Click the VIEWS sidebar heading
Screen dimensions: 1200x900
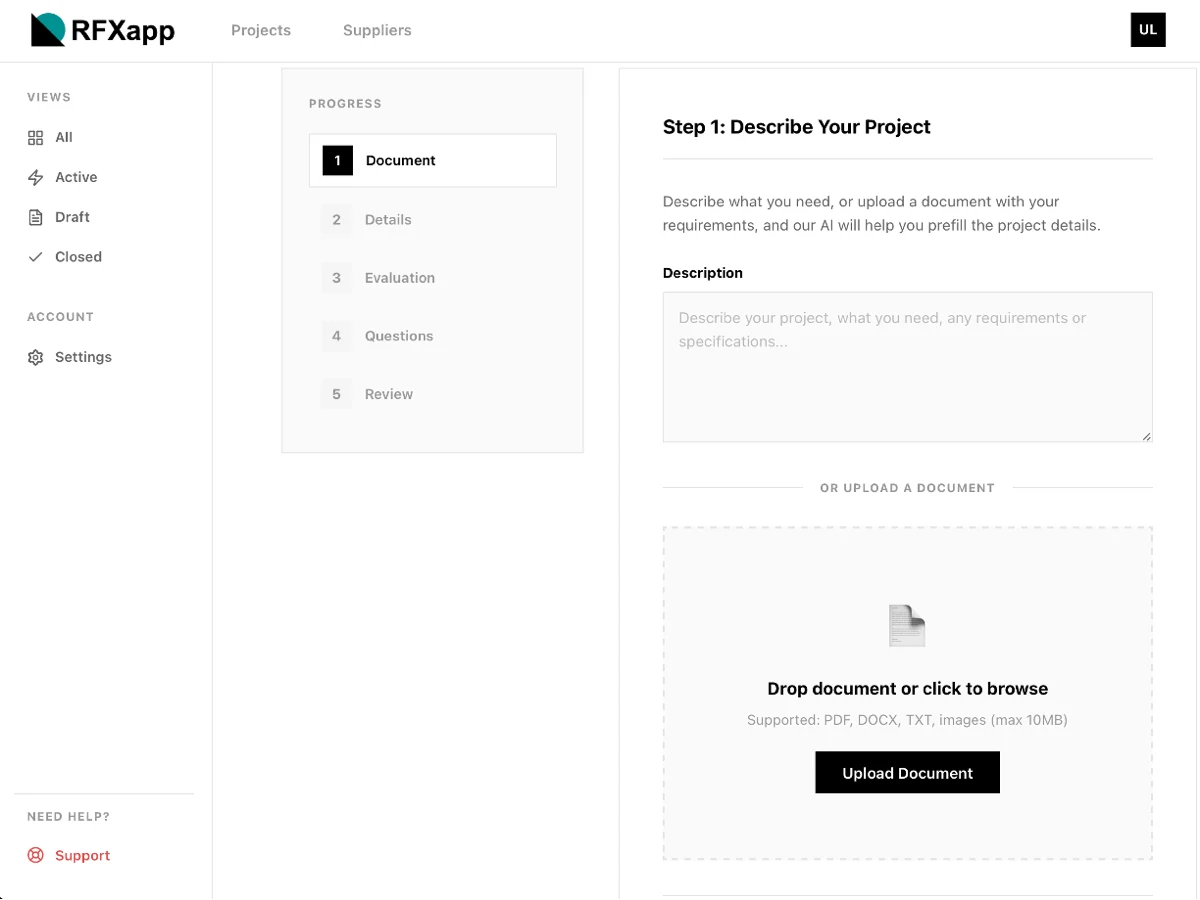pyautogui.click(x=49, y=98)
